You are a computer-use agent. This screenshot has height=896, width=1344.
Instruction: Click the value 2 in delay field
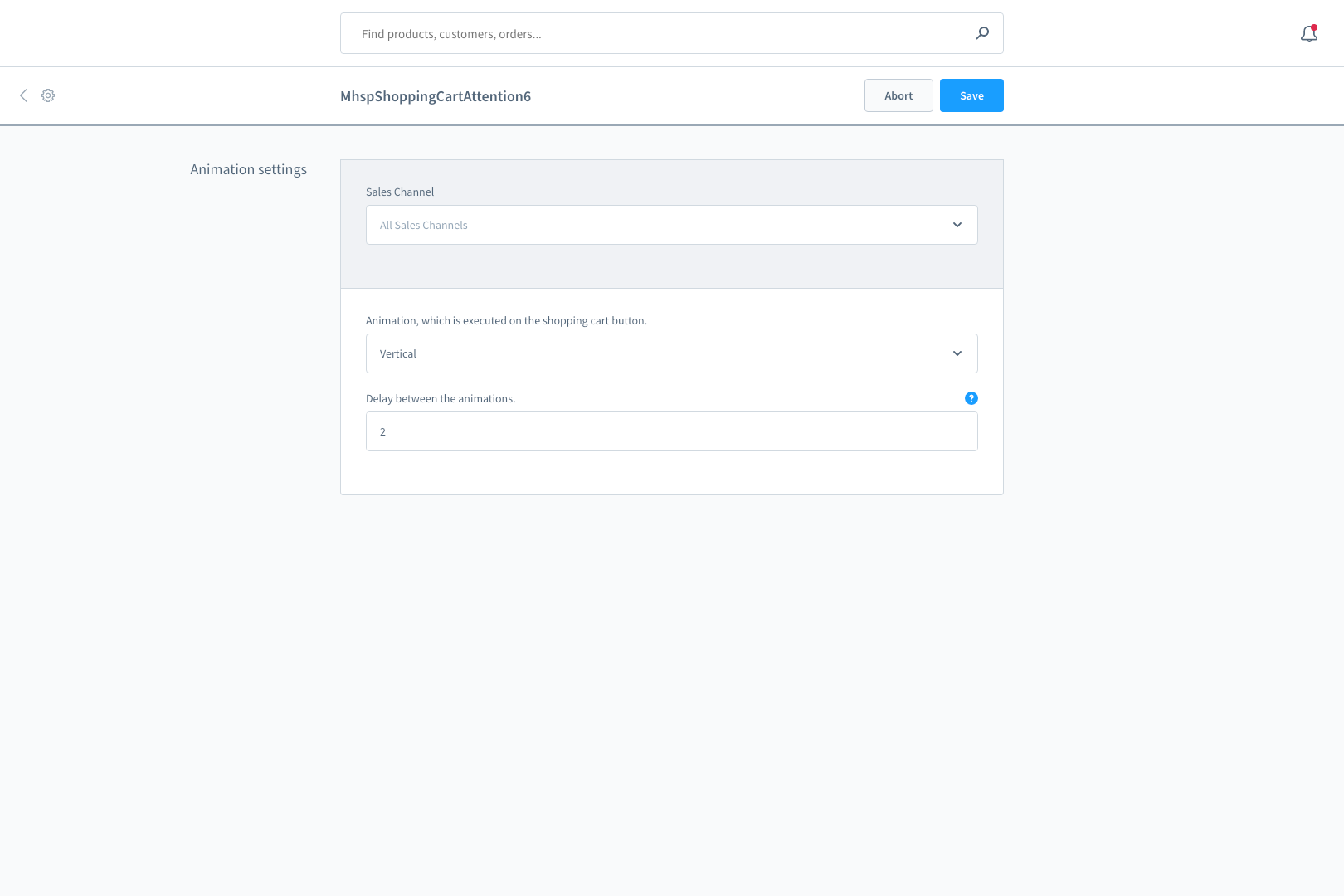click(382, 431)
